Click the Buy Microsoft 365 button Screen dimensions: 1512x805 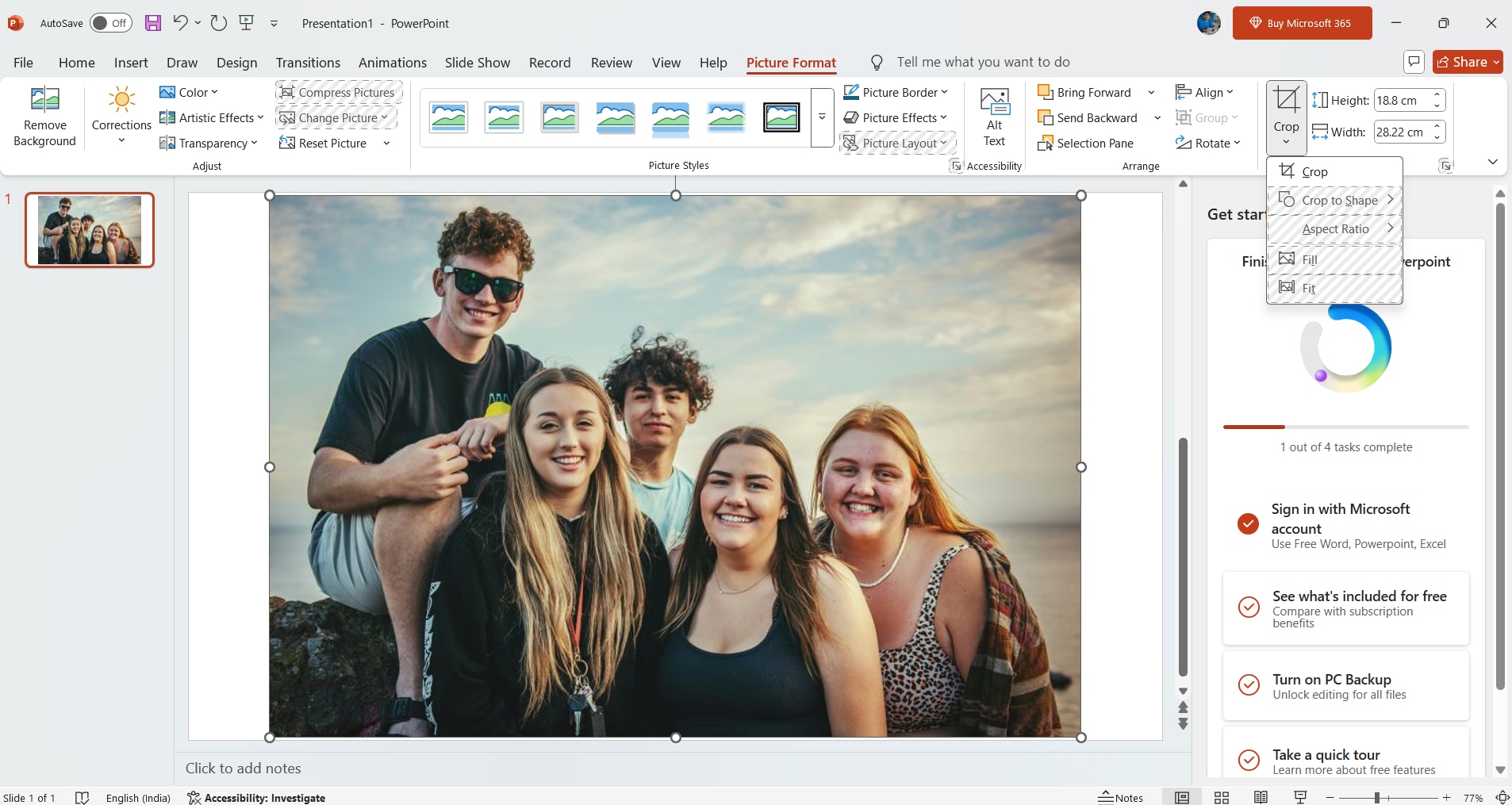coord(1302,23)
